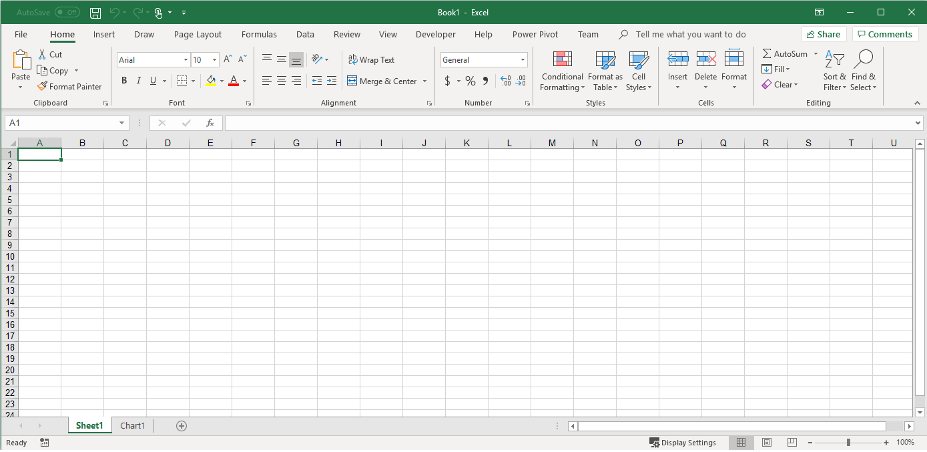Increase font size with larger A

pyautogui.click(x=228, y=60)
